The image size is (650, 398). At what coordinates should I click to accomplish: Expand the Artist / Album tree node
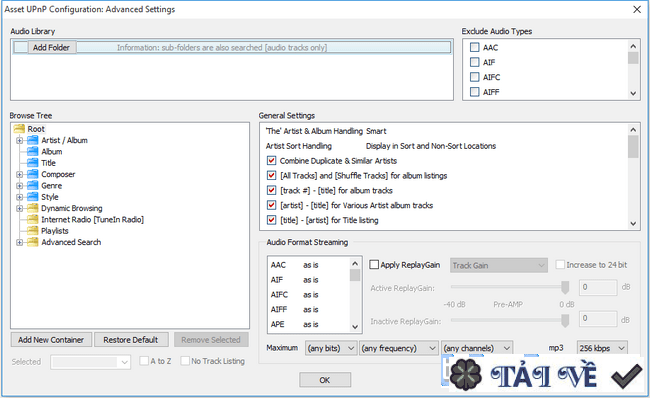[x=19, y=141]
